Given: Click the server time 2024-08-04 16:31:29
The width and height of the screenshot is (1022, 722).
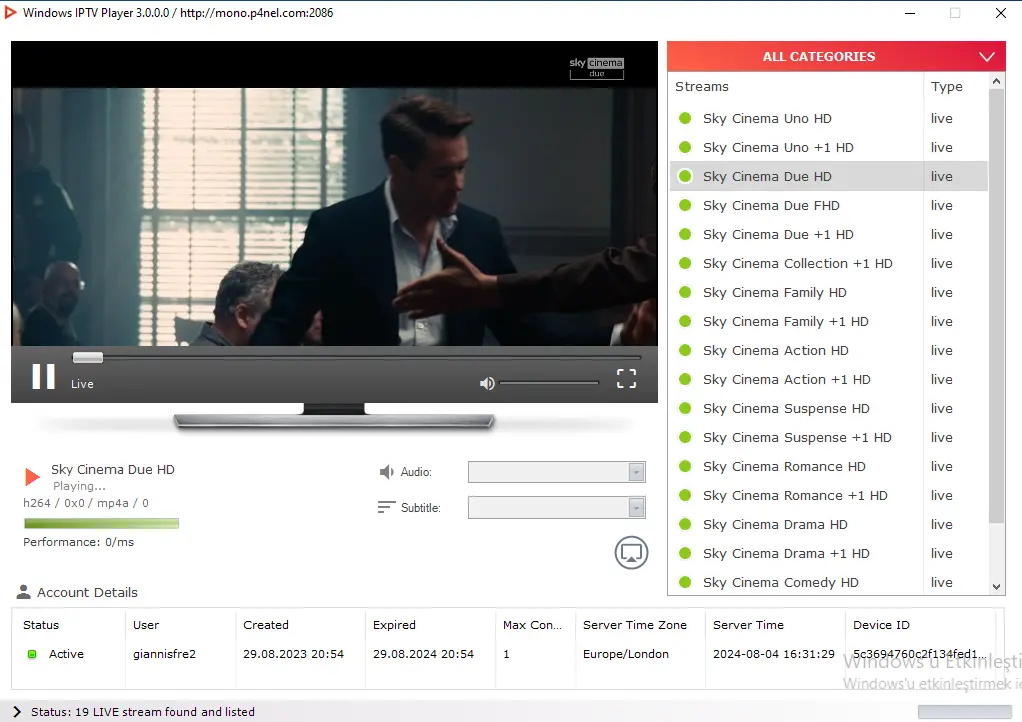Looking at the screenshot, I should (x=774, y=654).
